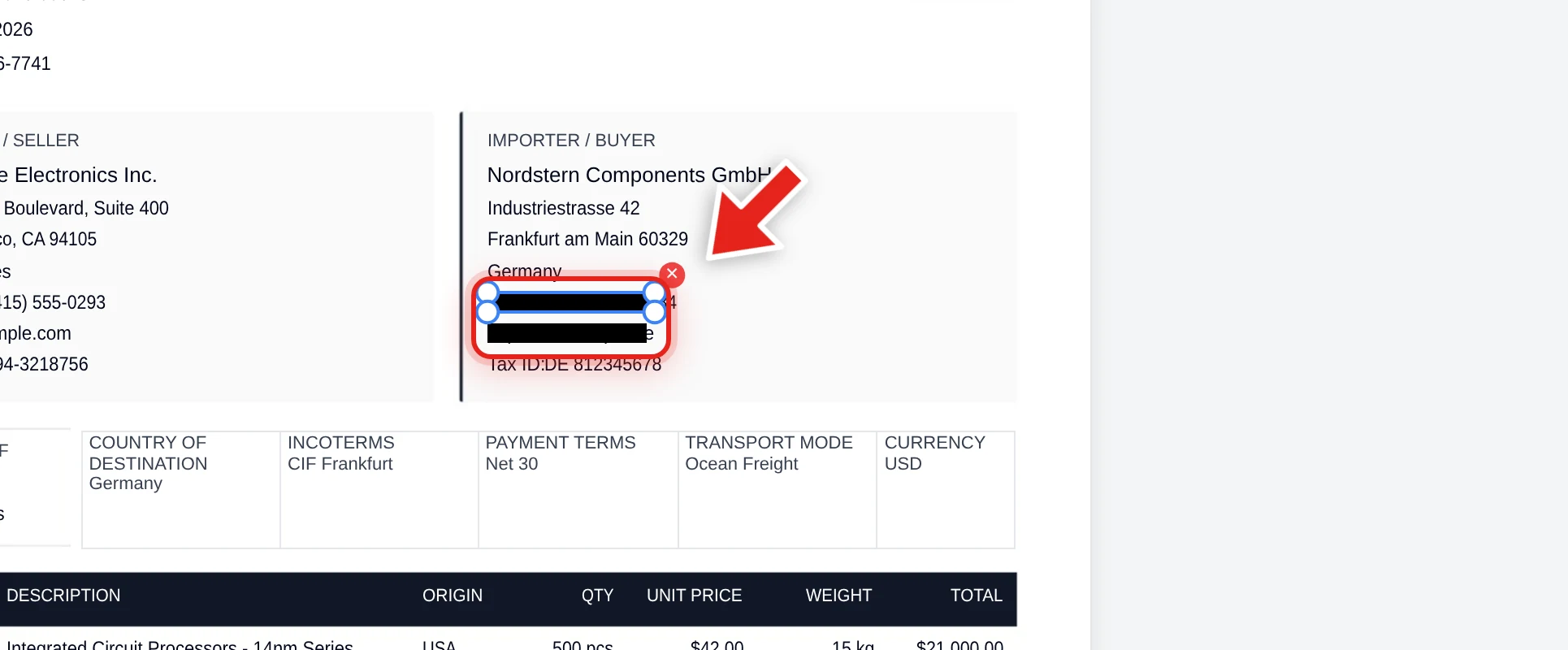Click the IMPORTER / BUYER heading
Screen dimensions: 1568x650
pyautogui.click(x=571, y=141)
